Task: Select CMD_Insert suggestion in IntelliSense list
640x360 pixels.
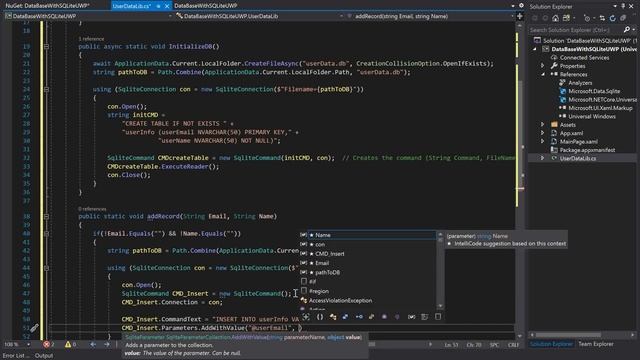Action: (368, 254)
